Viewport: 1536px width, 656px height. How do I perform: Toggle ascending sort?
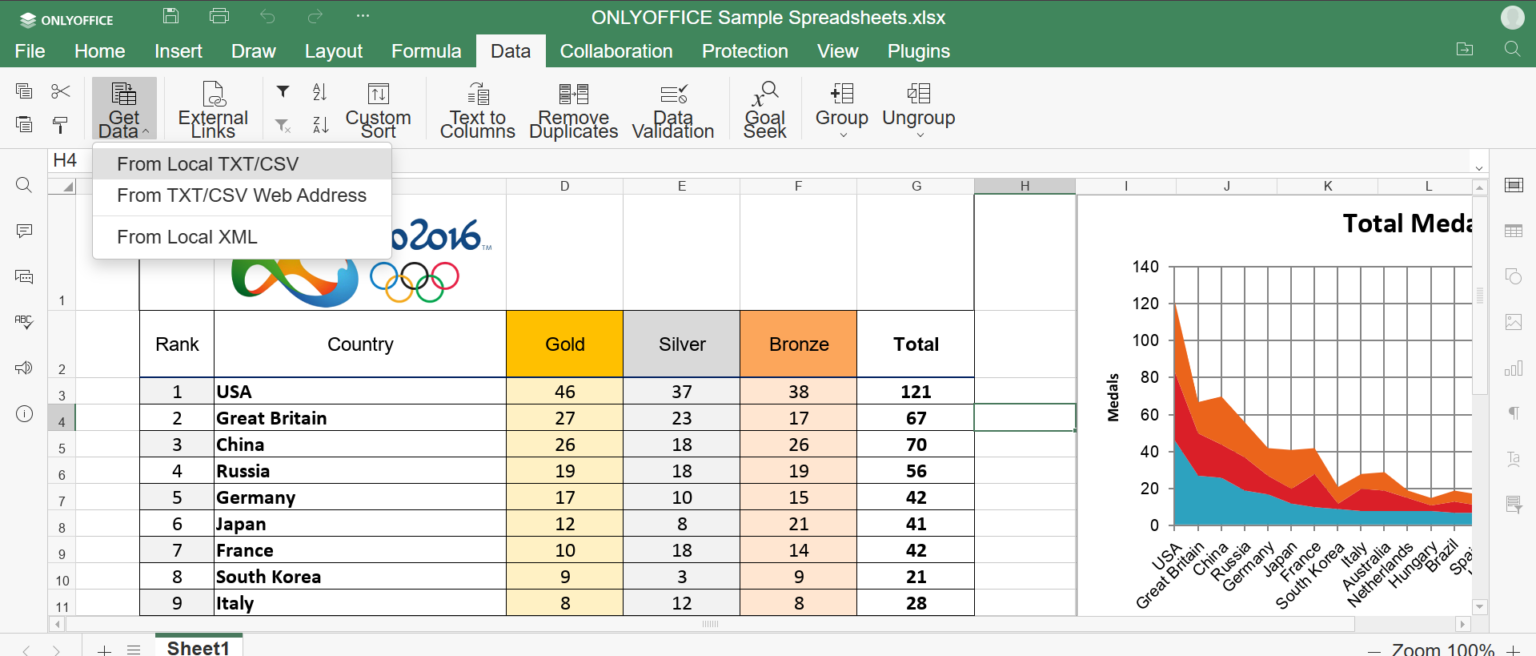(320, 92)
